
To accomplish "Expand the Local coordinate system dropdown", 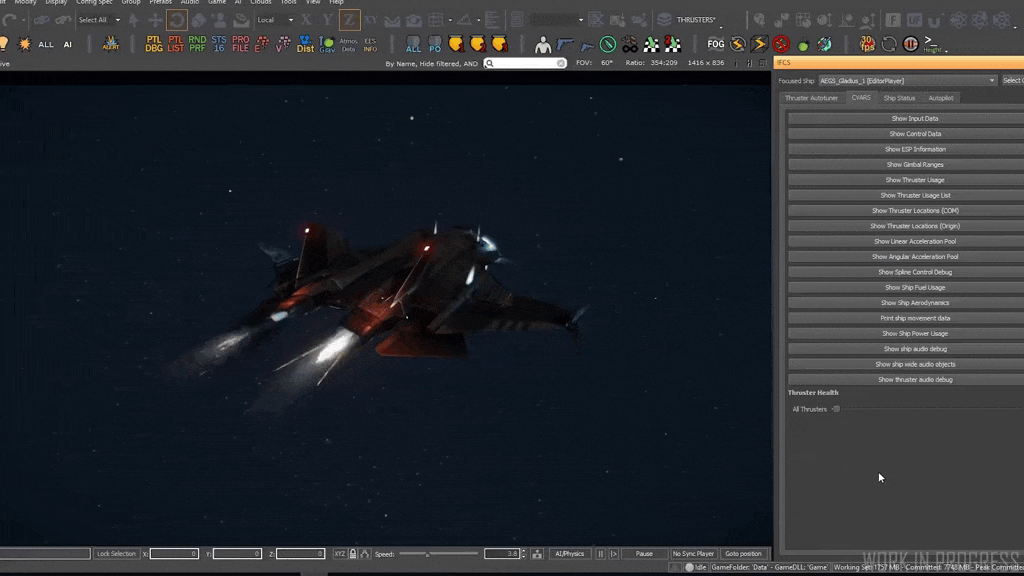I will (290, 20).
